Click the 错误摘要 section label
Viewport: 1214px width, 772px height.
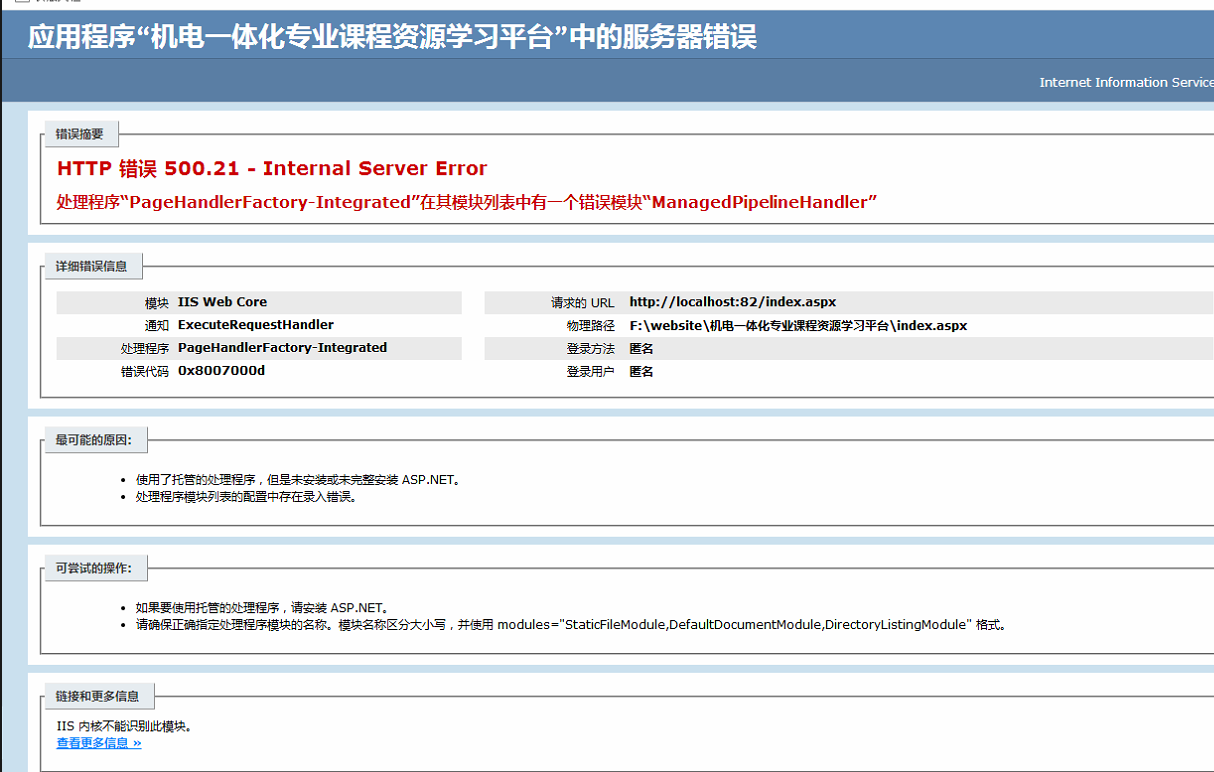pos(79,134)
